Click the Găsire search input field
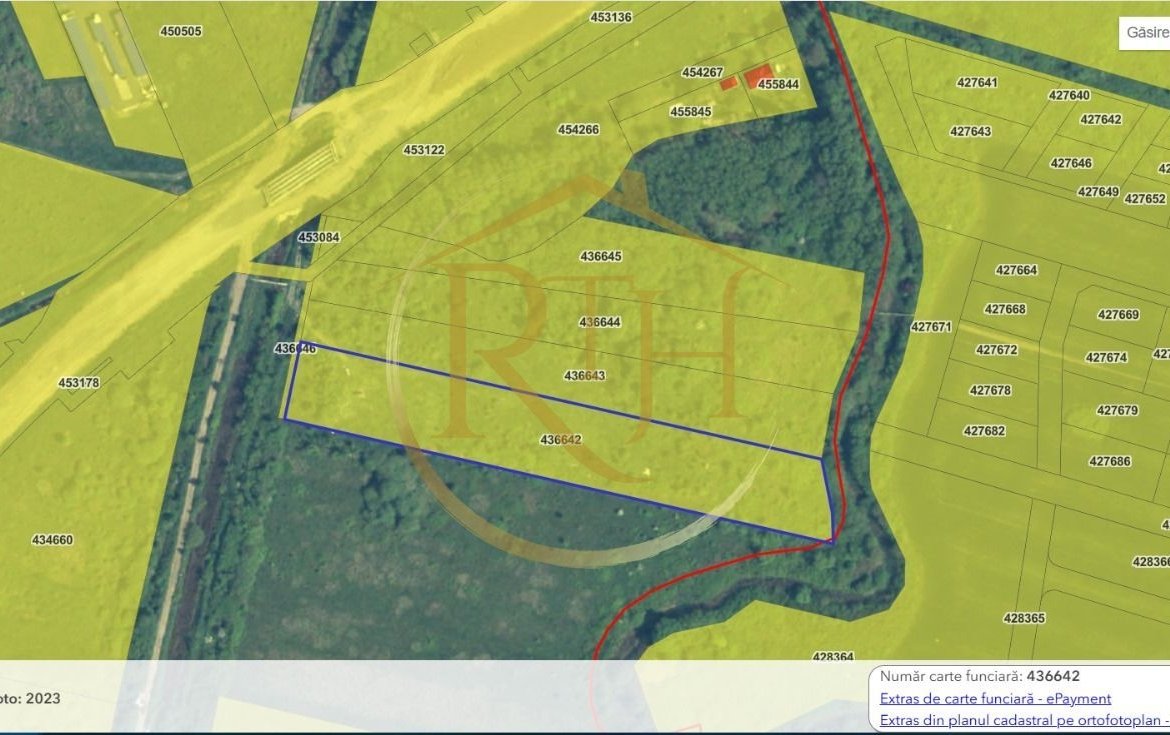 pos(1145,33)
